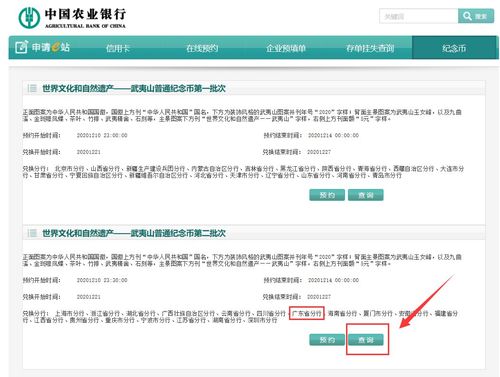Click the list icon beside 第二批次 heading
Image resolution: width=500 pixels, height=377 pixels.
click(x=32, y=233)
